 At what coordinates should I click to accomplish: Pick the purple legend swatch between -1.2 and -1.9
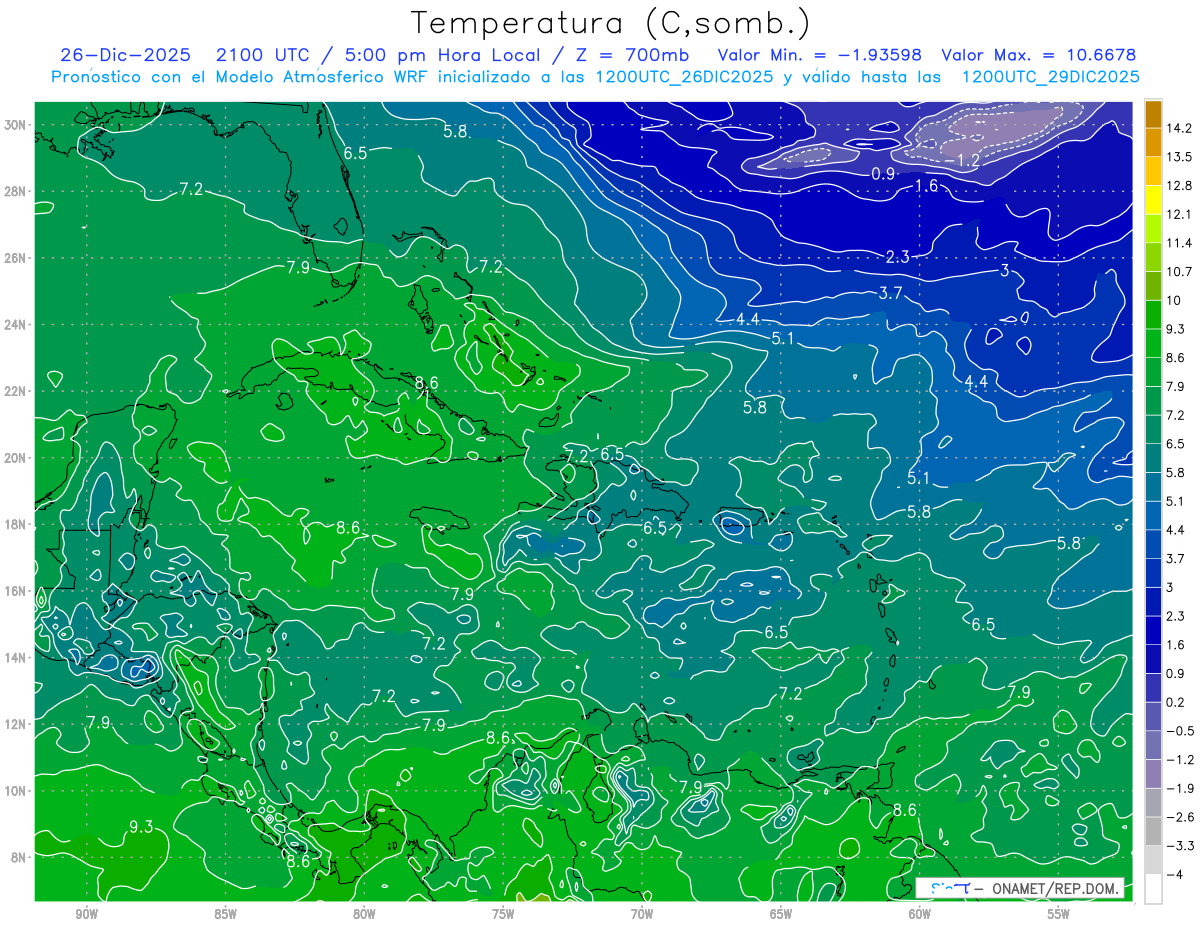point(1153,774)
